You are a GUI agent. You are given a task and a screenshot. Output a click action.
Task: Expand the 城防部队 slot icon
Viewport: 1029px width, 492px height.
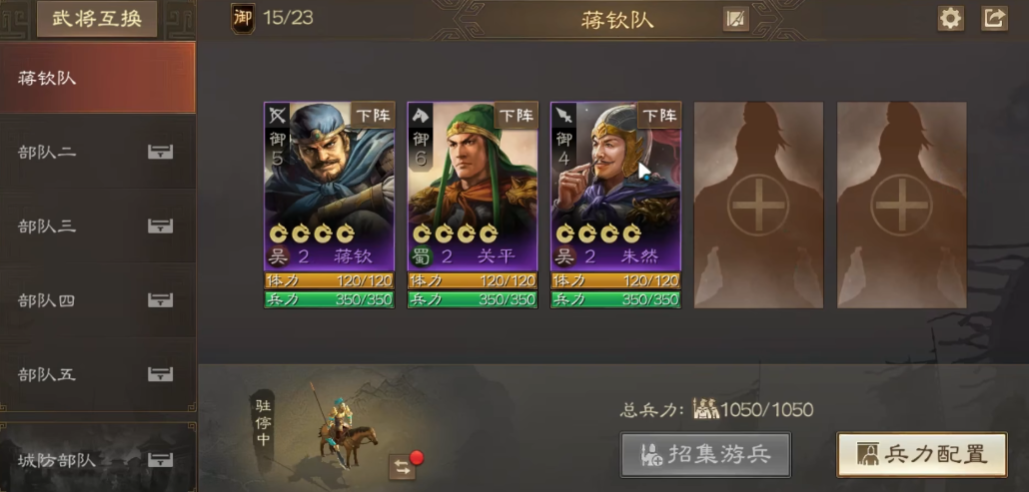pyautogui.click(x=160, y=460)
